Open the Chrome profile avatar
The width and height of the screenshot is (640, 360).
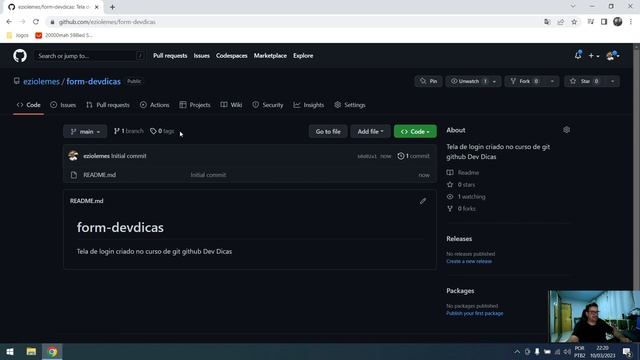click(x=618, y=22)
